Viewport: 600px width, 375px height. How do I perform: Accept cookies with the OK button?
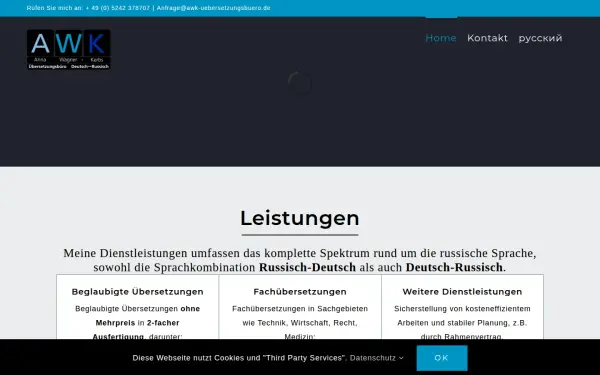(x=442, y=358)
